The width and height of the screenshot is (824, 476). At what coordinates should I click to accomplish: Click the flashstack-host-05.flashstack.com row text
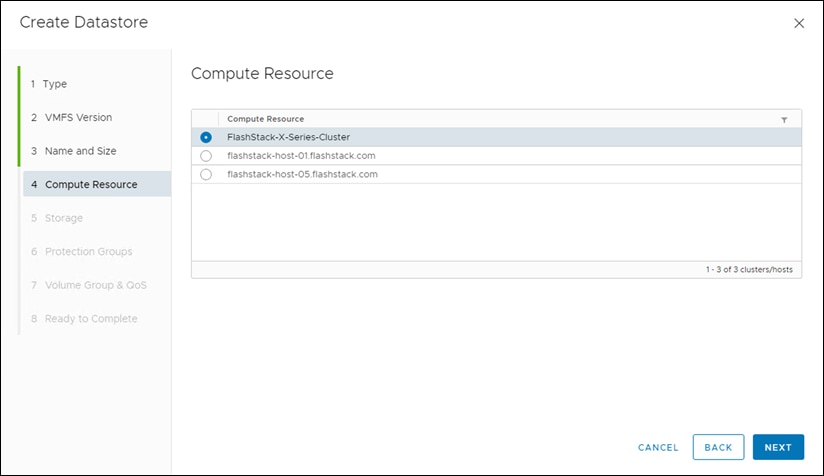tap(302, 174)
